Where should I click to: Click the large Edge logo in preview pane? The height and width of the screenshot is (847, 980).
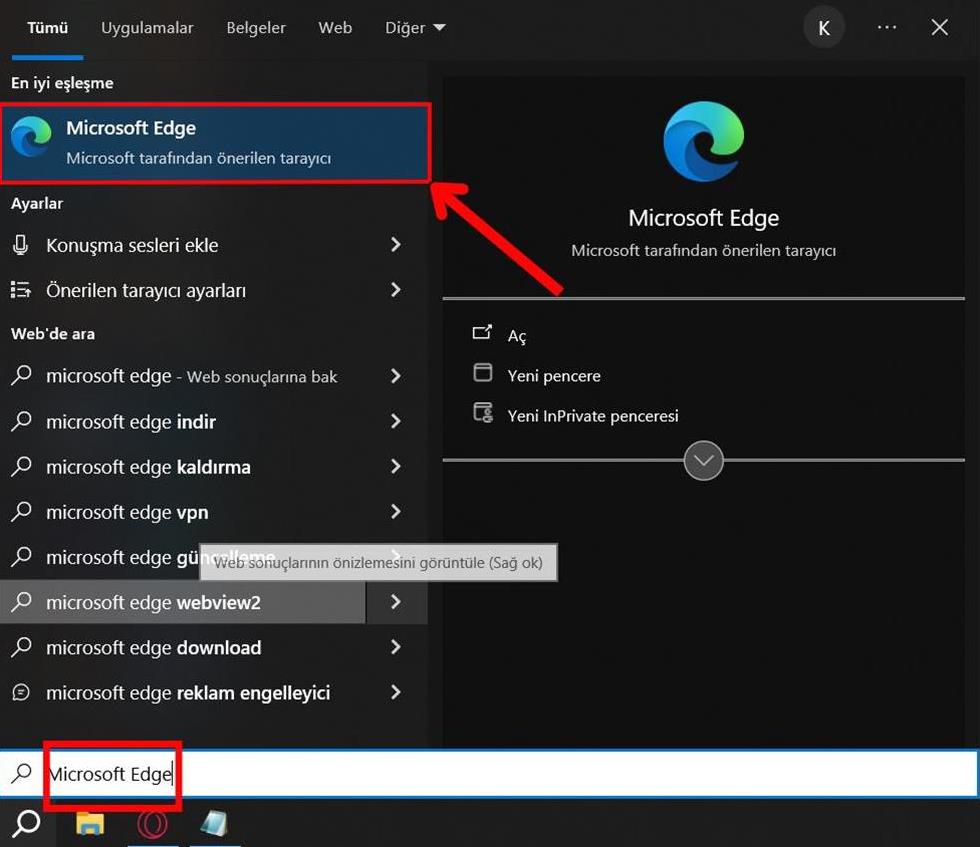pyautogui.click(x=703, y=141)
